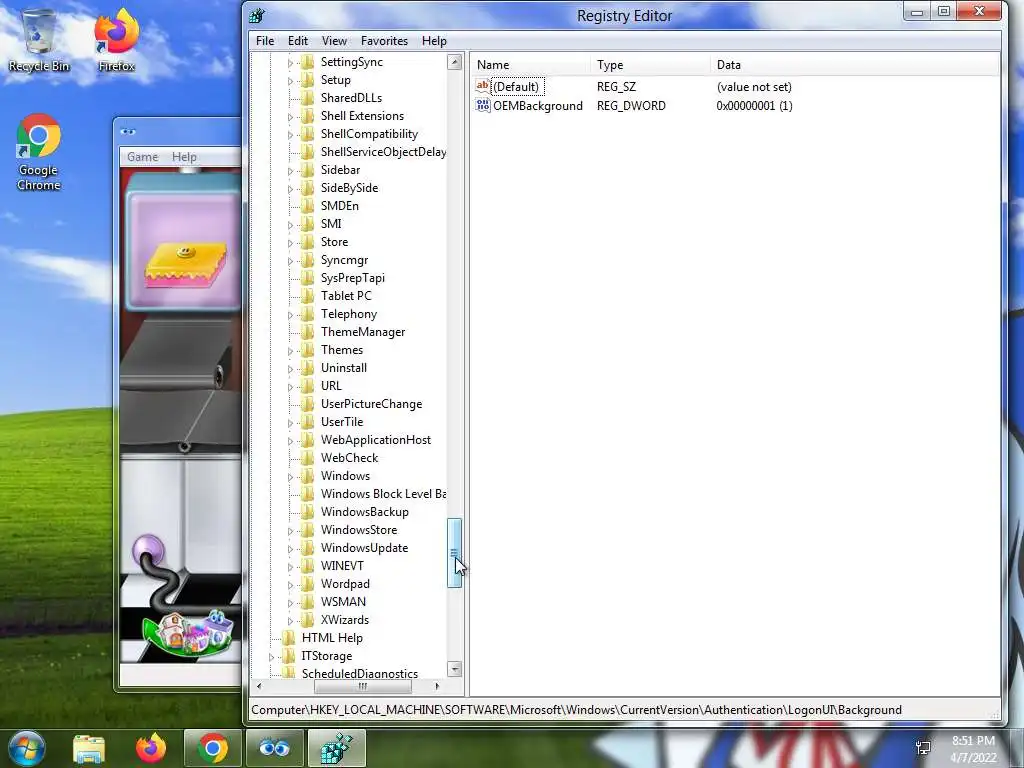Screen dimensions: 1024x768
Task: Expand the Windows tree node
Action: pyautogui.click(x=290, y=477)
